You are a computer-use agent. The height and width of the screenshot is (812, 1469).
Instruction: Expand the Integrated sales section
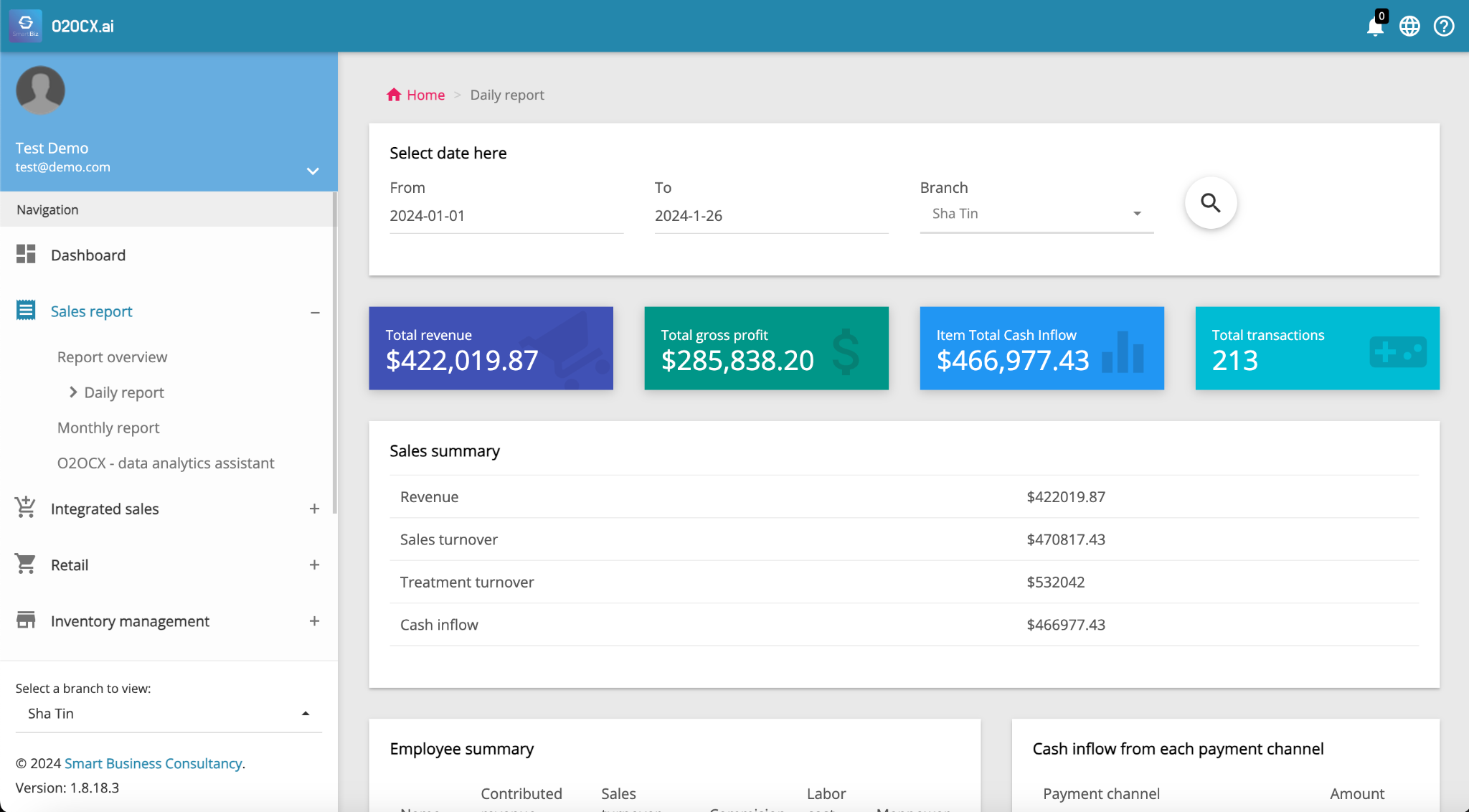pyautogui.click(x=314, y=509)
